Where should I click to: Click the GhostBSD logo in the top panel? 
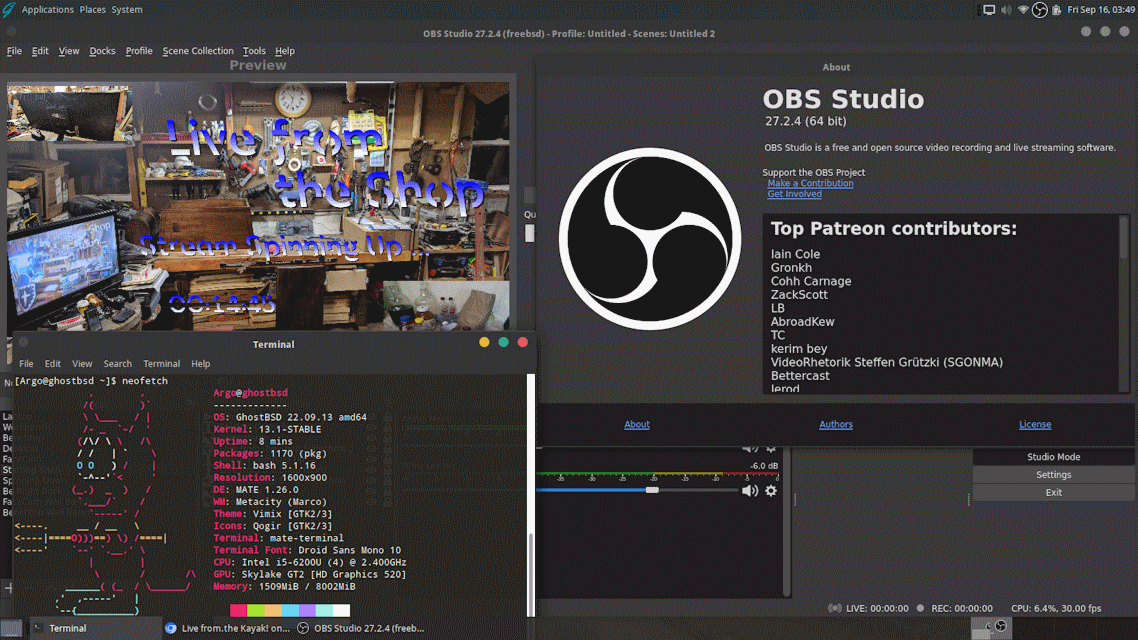point(9,9)
